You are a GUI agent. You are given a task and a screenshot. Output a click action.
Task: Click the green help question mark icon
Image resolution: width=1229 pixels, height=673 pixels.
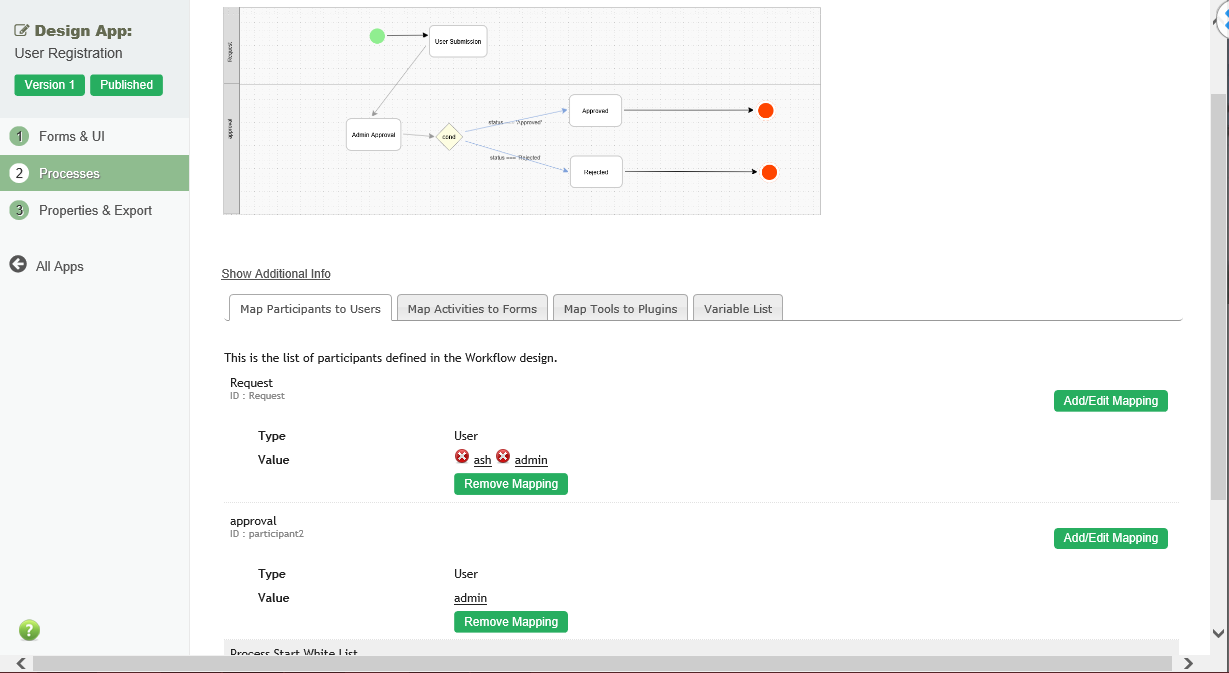tap(29, 630)
